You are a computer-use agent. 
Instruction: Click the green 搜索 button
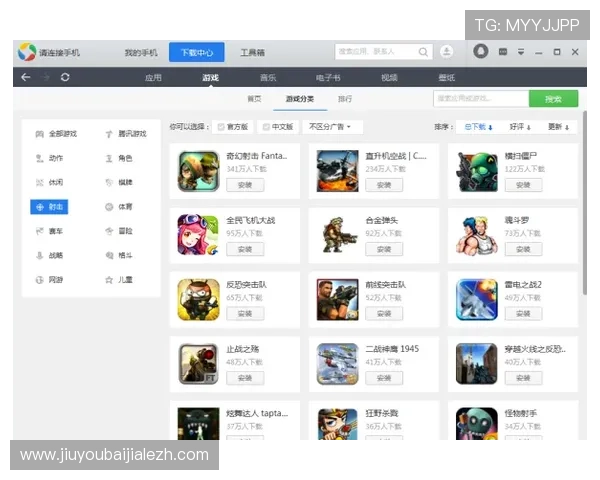coord(553,99)
